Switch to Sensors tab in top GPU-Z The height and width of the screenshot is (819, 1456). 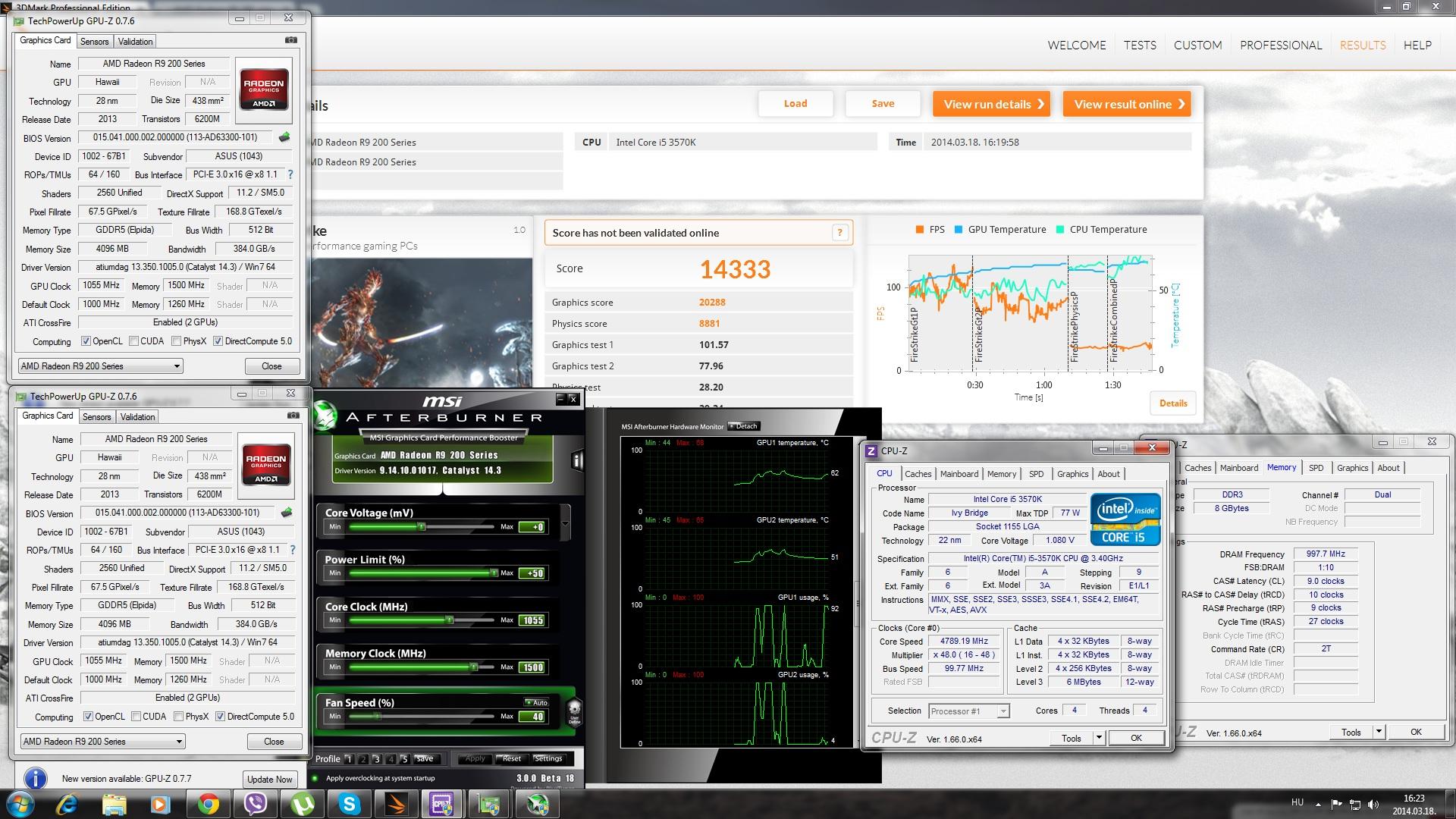coord(95,41)
